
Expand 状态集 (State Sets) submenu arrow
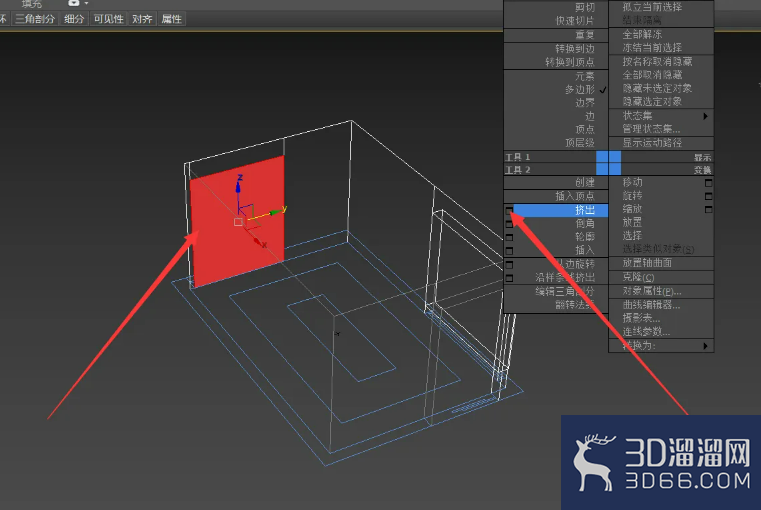(x=705, y=116)
